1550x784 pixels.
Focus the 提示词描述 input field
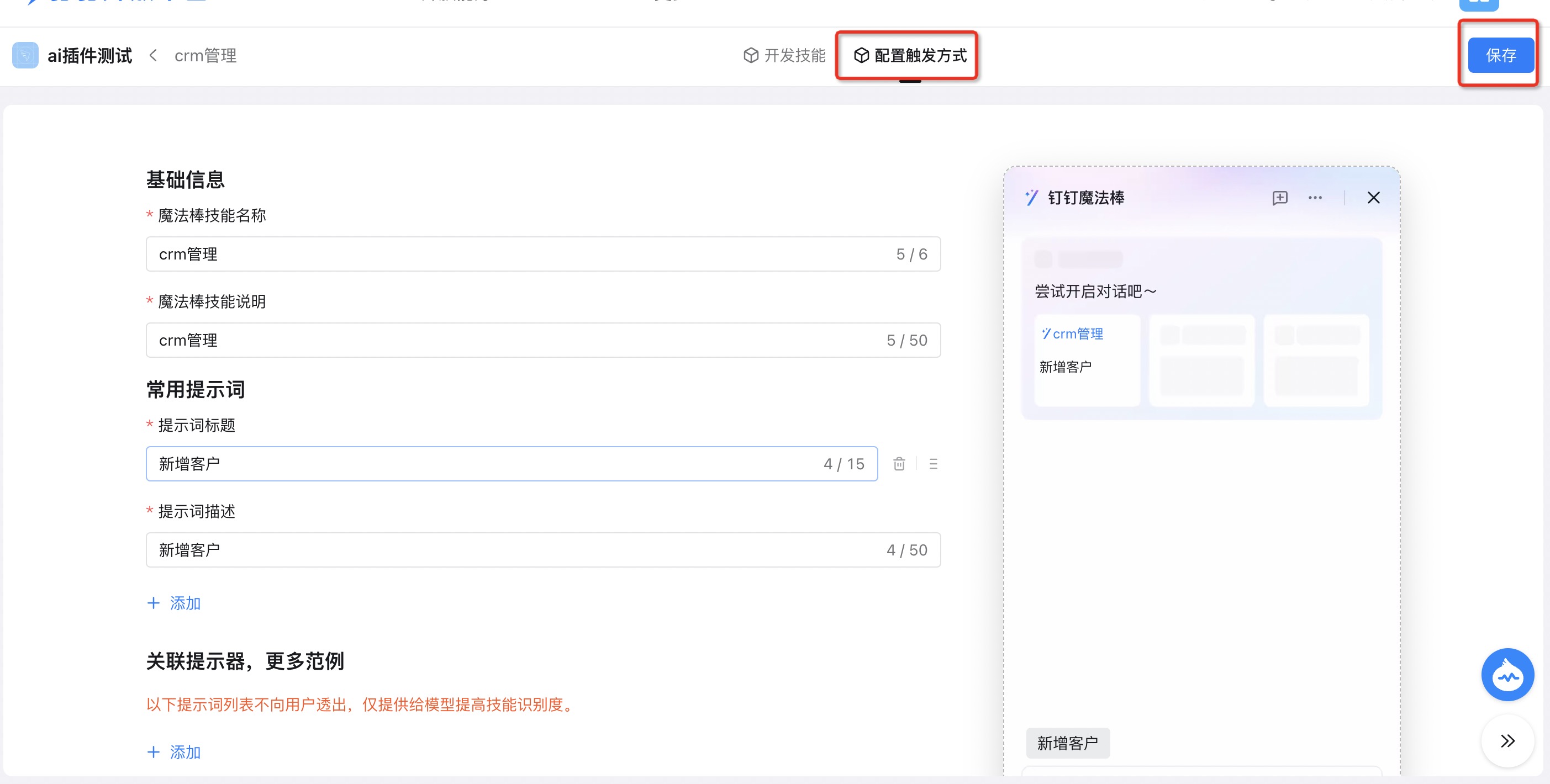[543, 549]
